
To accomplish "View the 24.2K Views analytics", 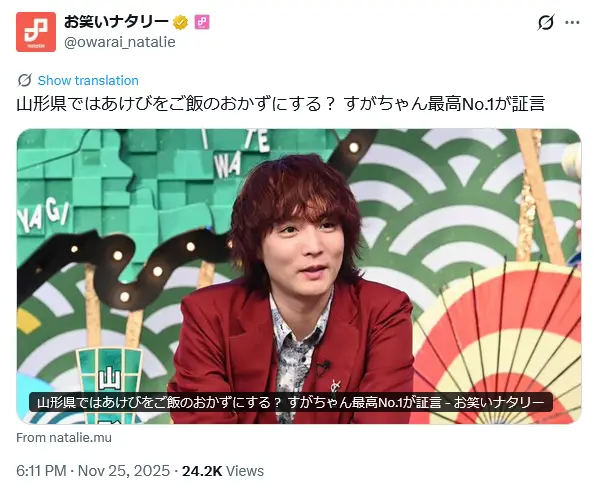I will click(223, 471).
